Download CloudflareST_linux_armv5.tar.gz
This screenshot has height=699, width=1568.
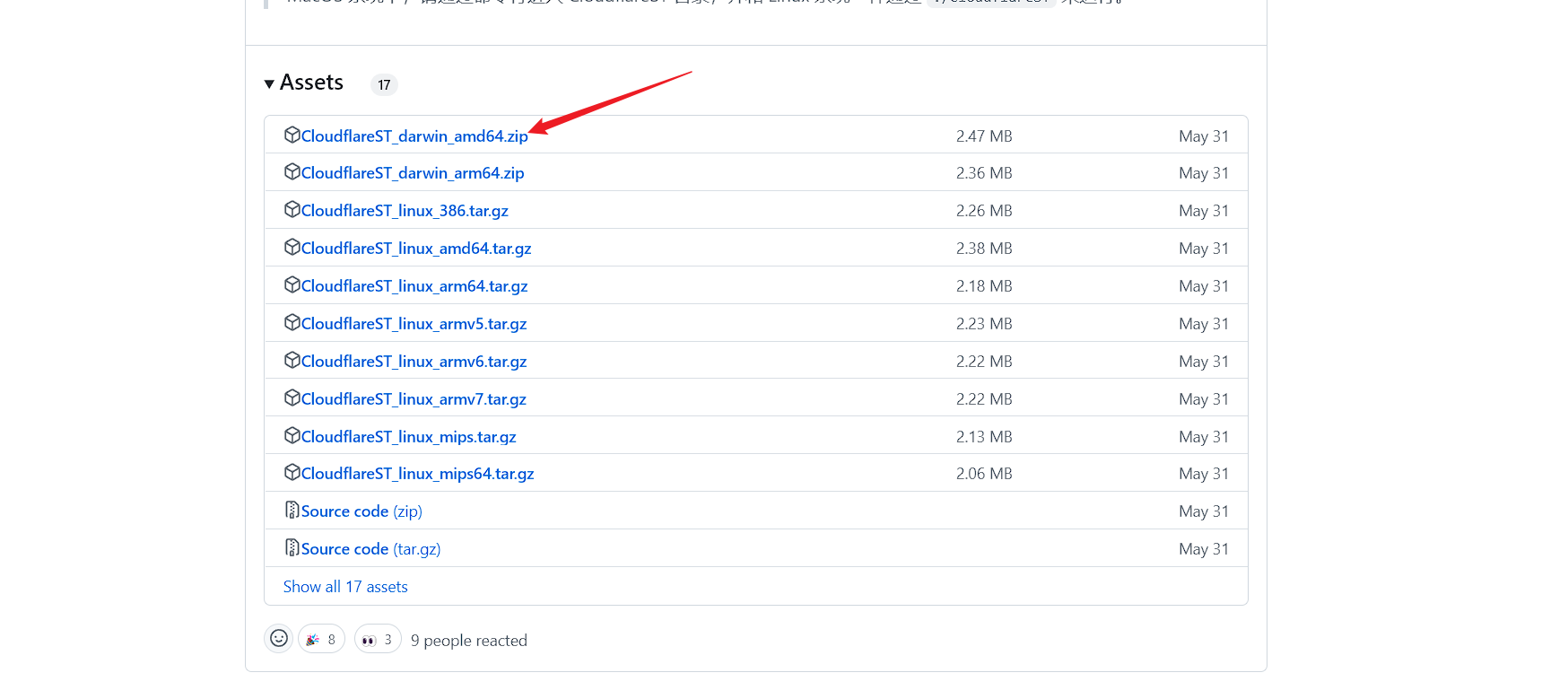414,324
